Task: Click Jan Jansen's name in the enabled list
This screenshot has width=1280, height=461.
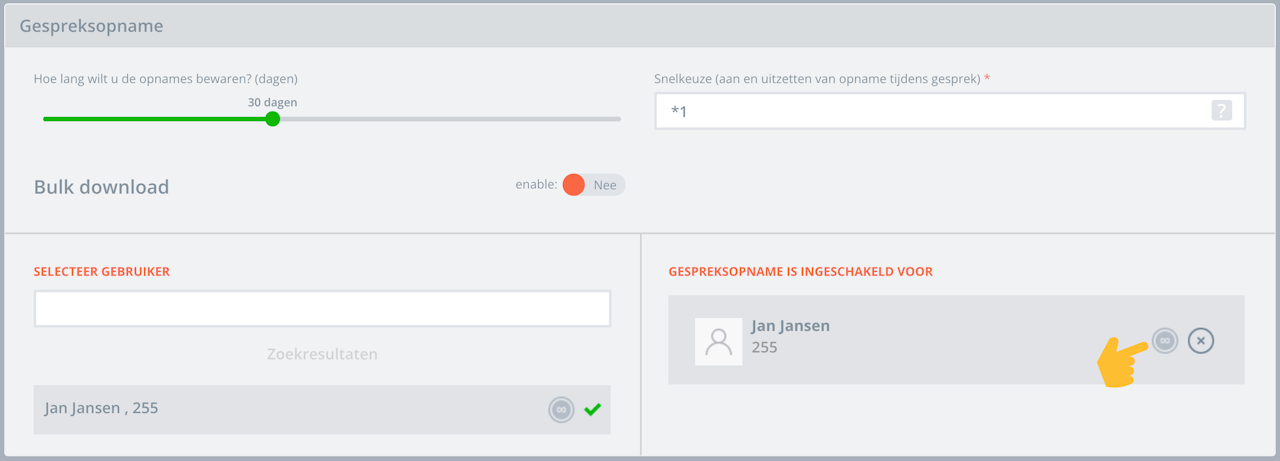Action: point(790,326)
